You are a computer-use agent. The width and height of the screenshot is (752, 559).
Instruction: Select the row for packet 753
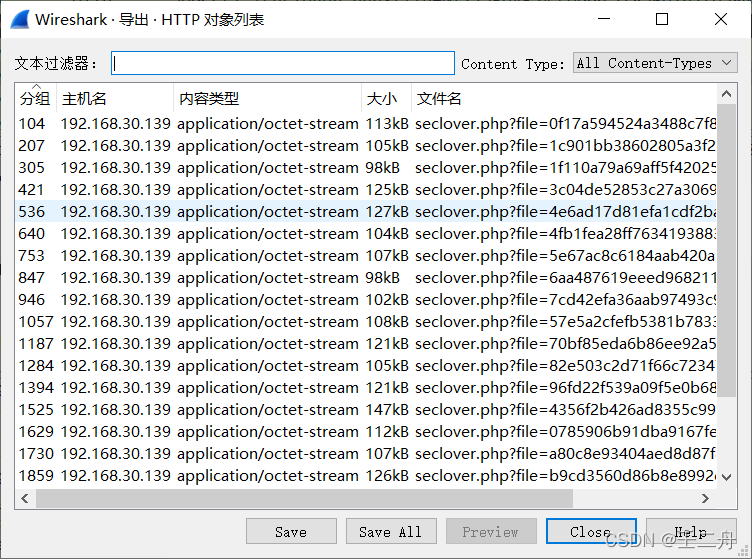(366, 256)
